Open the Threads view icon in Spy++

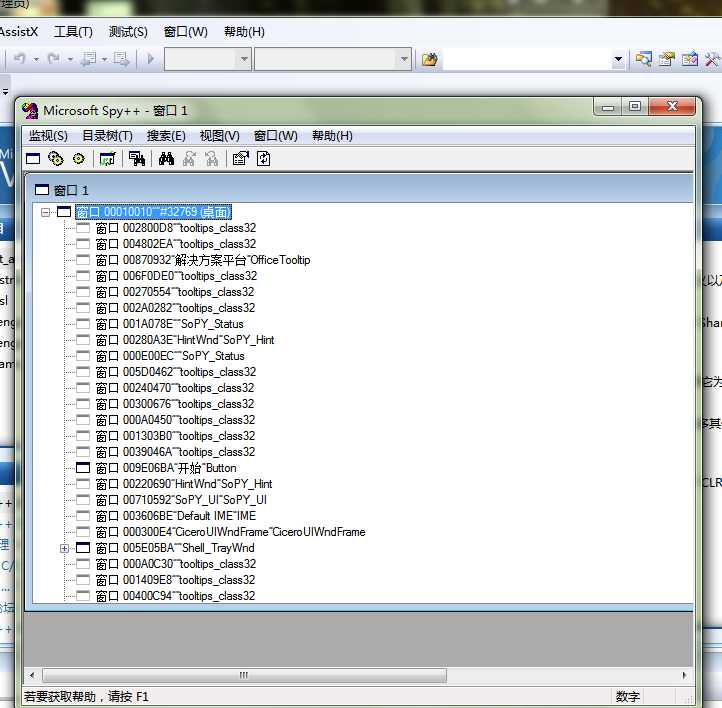tap(79, 159)
